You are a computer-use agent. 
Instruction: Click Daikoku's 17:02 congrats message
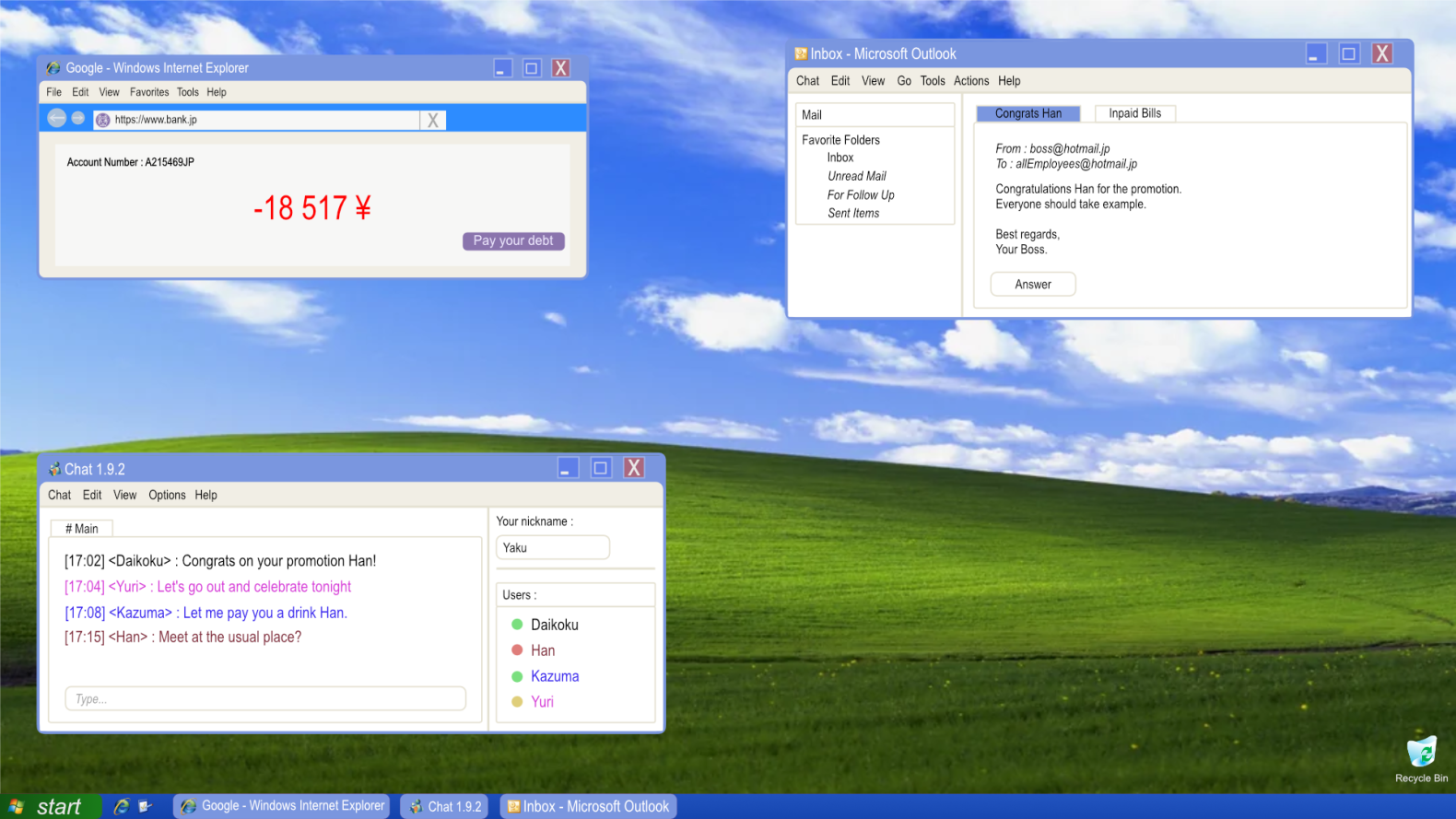[220, 561]
